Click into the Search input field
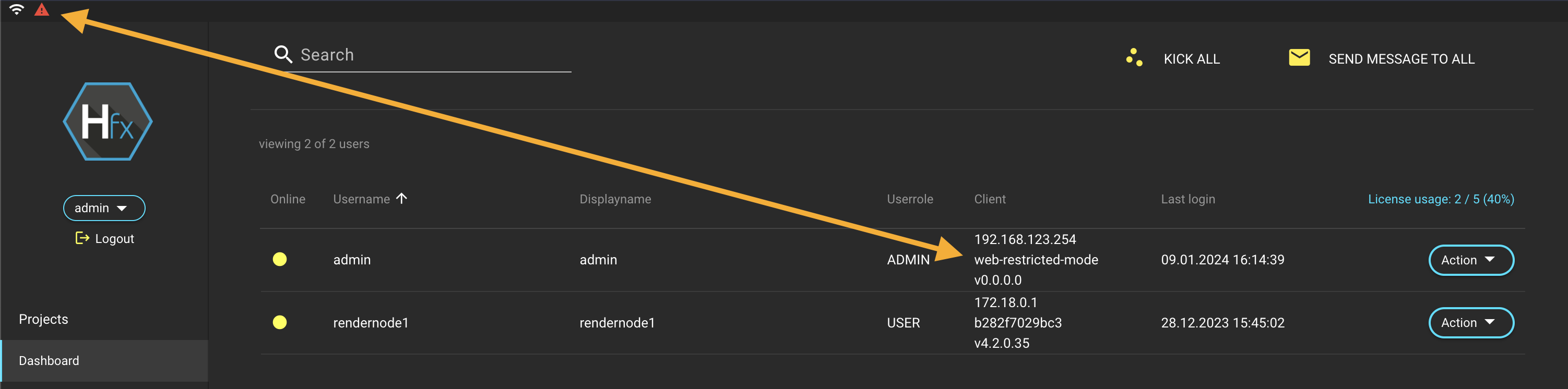1568x389 pixels. click(x=432, y=55)
